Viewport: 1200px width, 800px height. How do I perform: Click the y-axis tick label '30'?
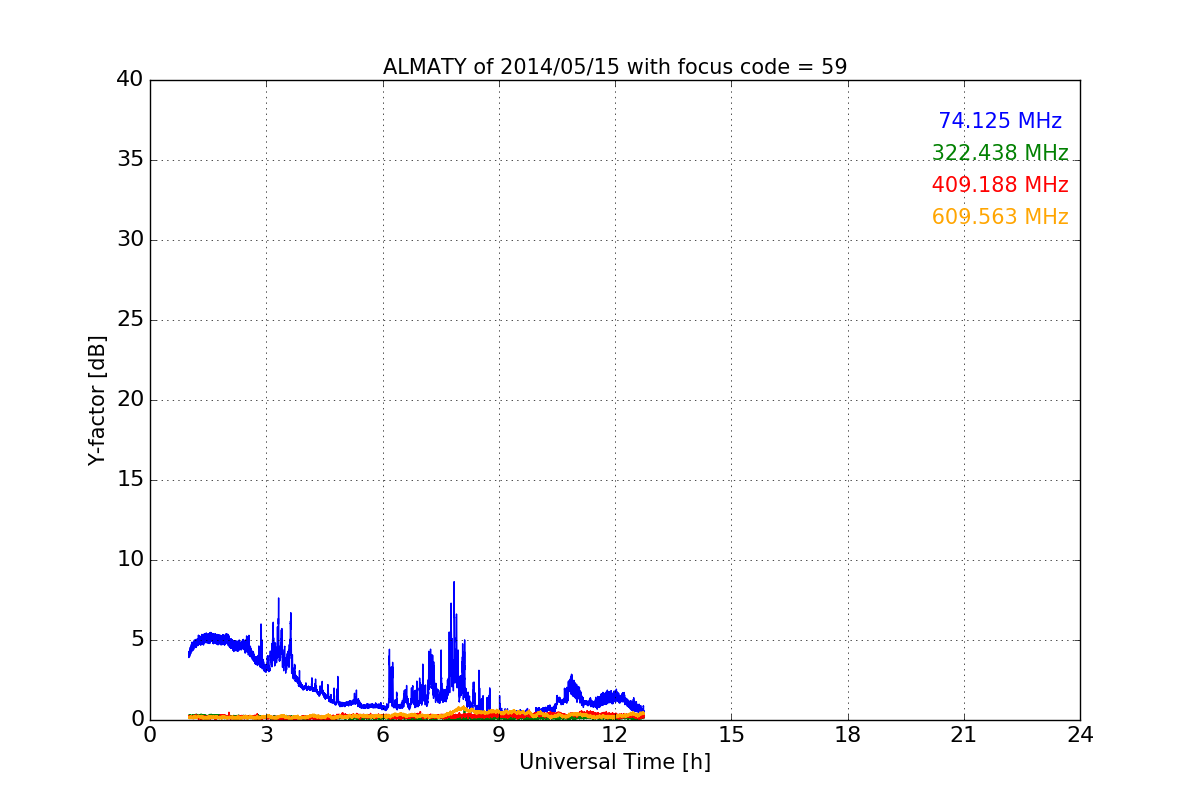pos(130,240)
